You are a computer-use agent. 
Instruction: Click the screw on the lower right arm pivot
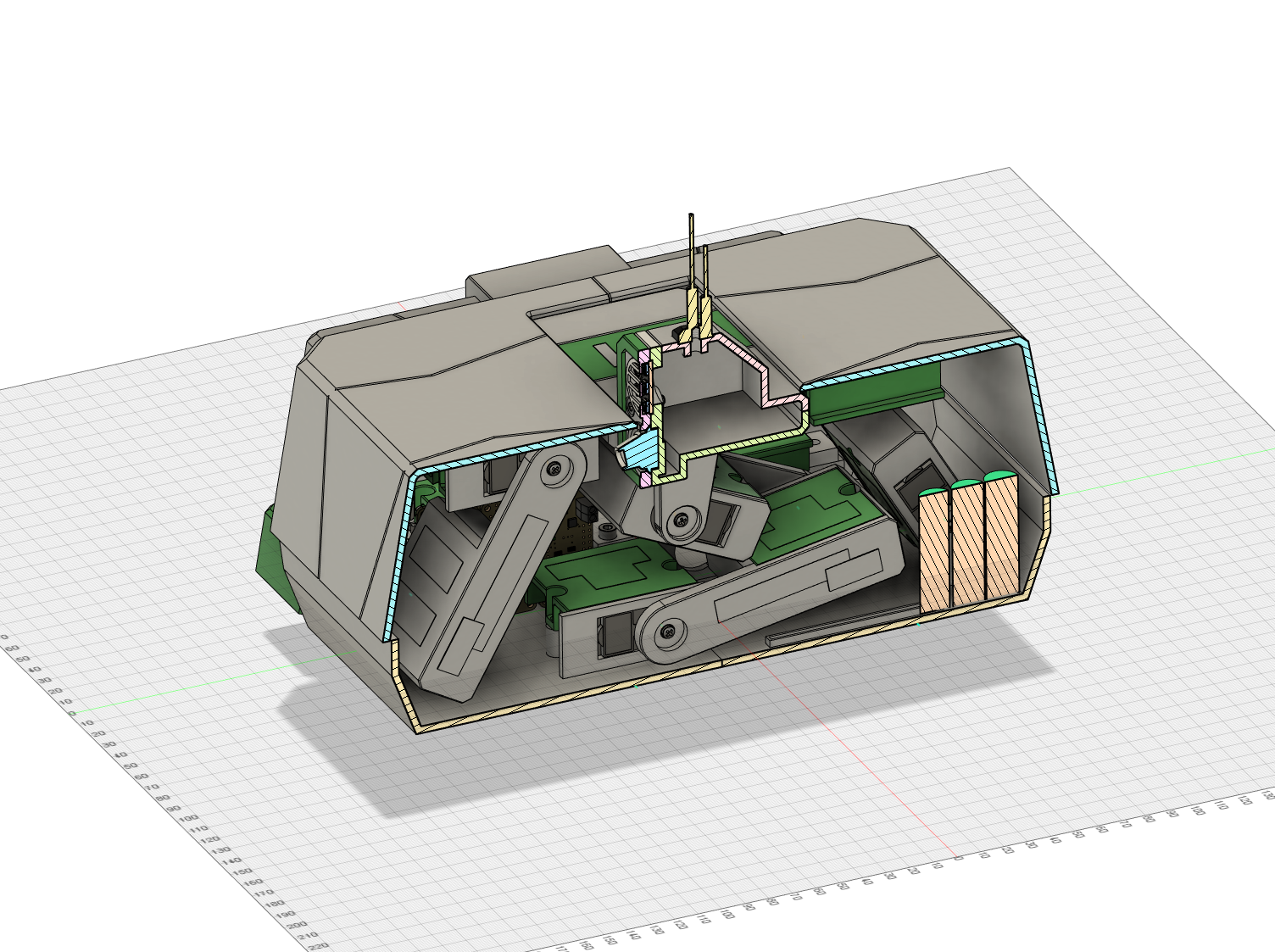pos(670,630)
